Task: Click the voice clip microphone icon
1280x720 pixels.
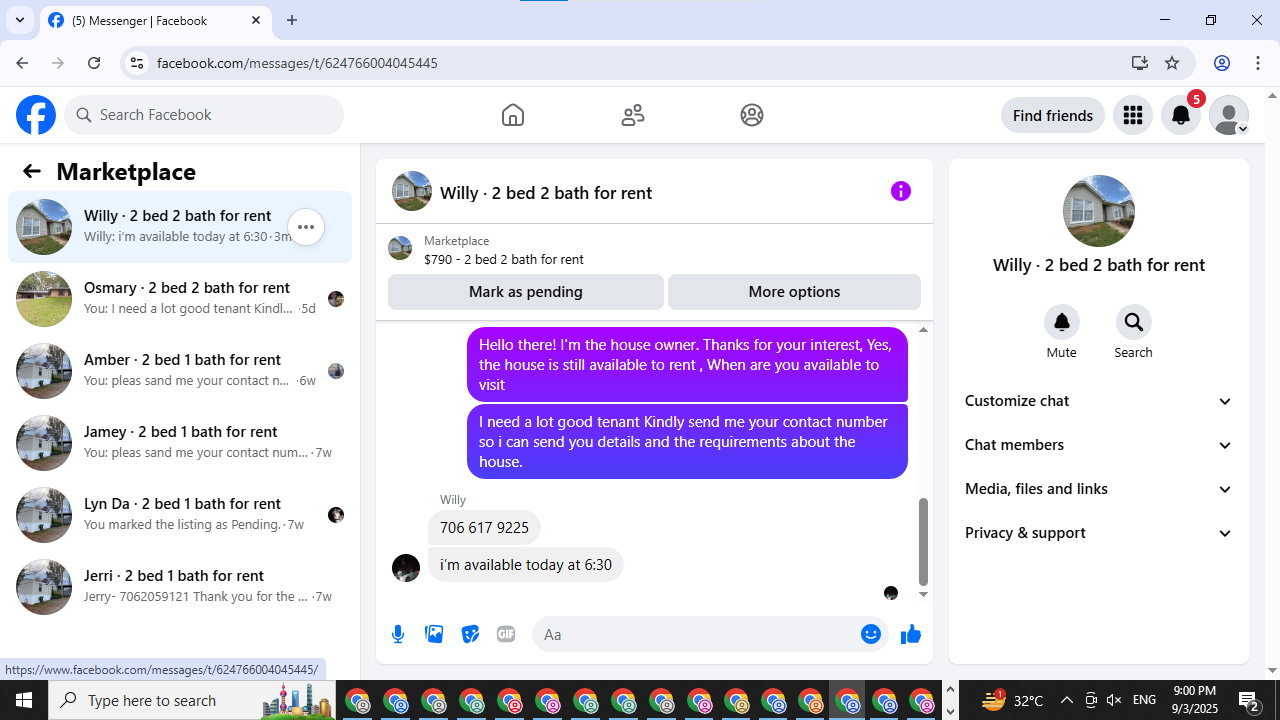Action: [x=398, y=634]
